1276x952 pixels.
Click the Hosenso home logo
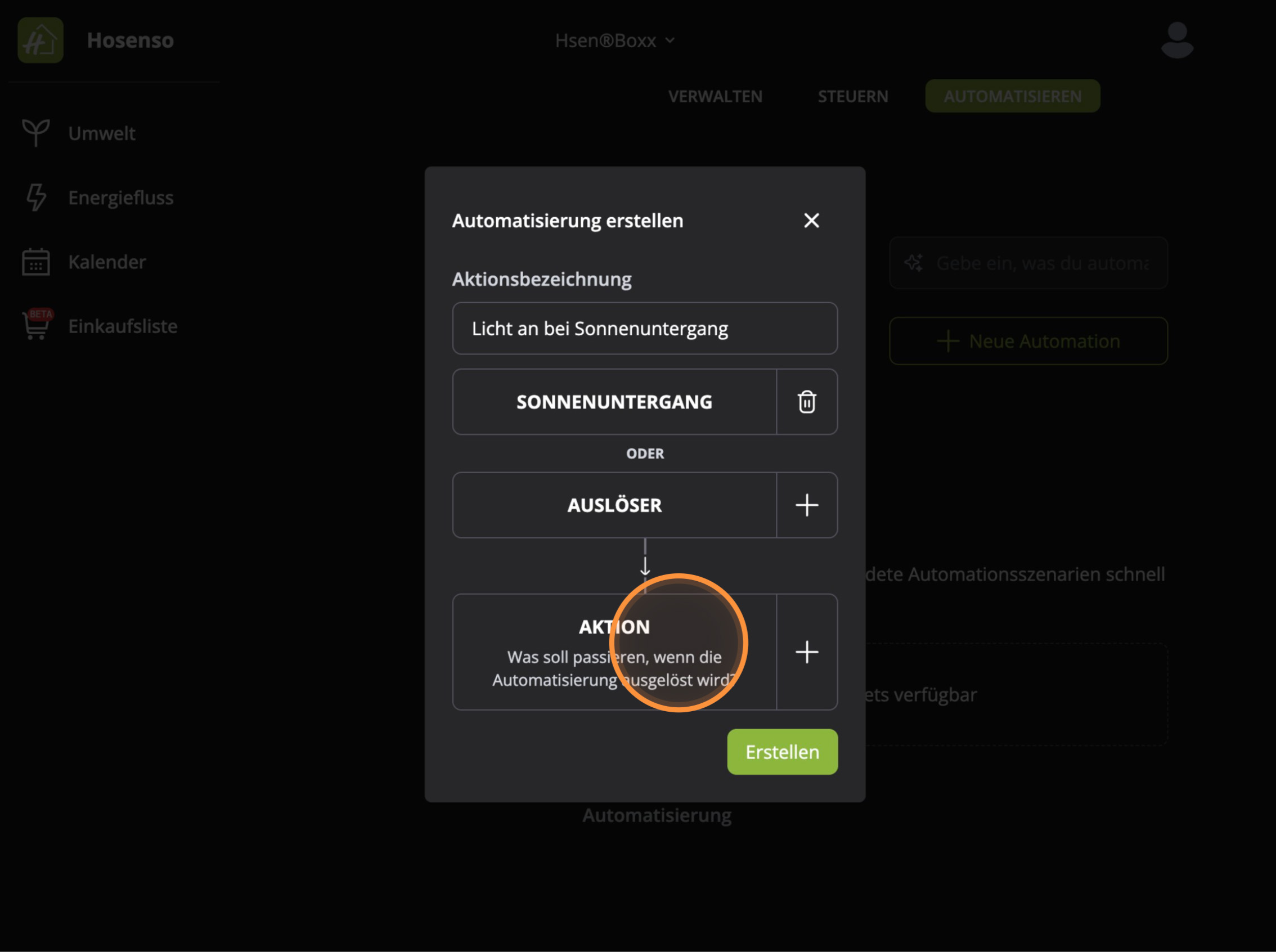click(40, 40)
